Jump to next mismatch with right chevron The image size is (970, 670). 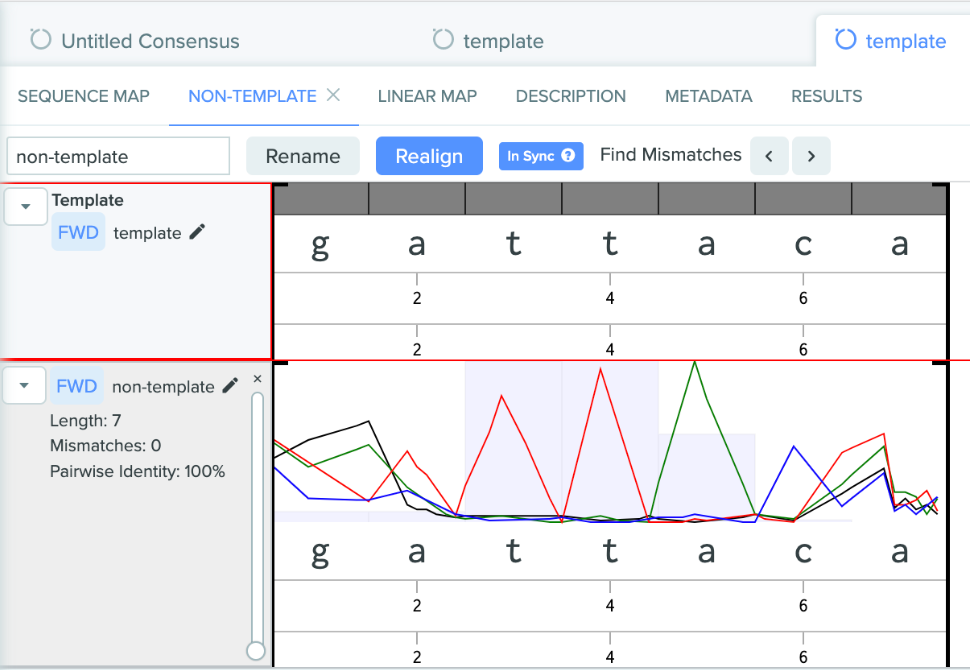click(810, 156)
